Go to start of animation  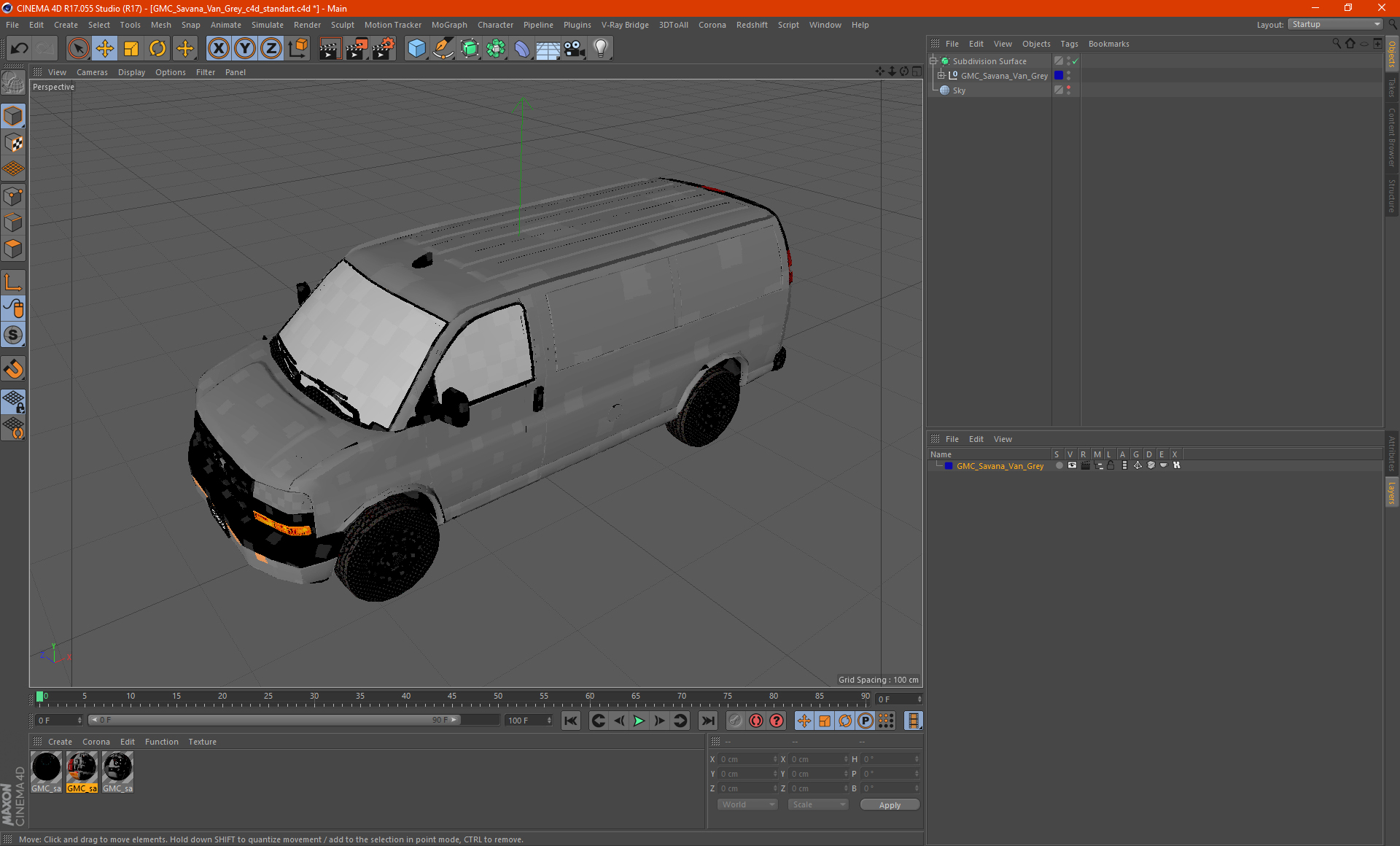(x=571, y=721)
